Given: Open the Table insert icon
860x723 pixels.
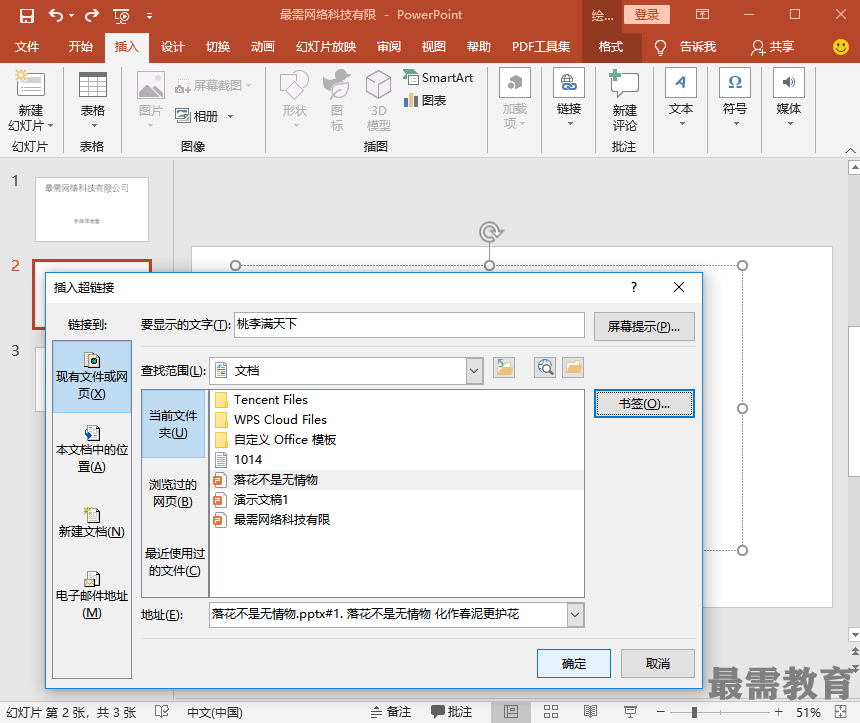Looking at the screenshot, I should coord(93,85).
